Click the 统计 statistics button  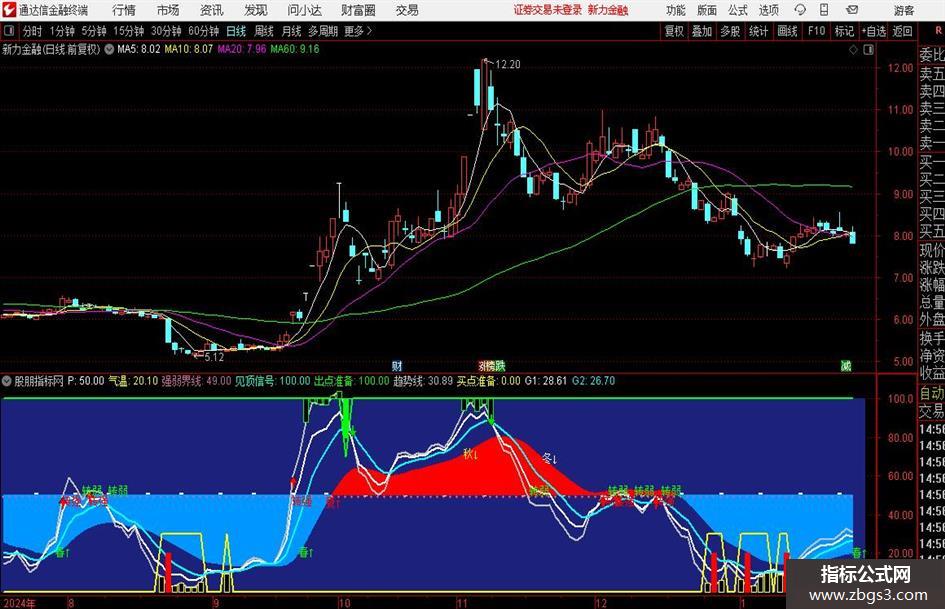click(x=758, y=31)
